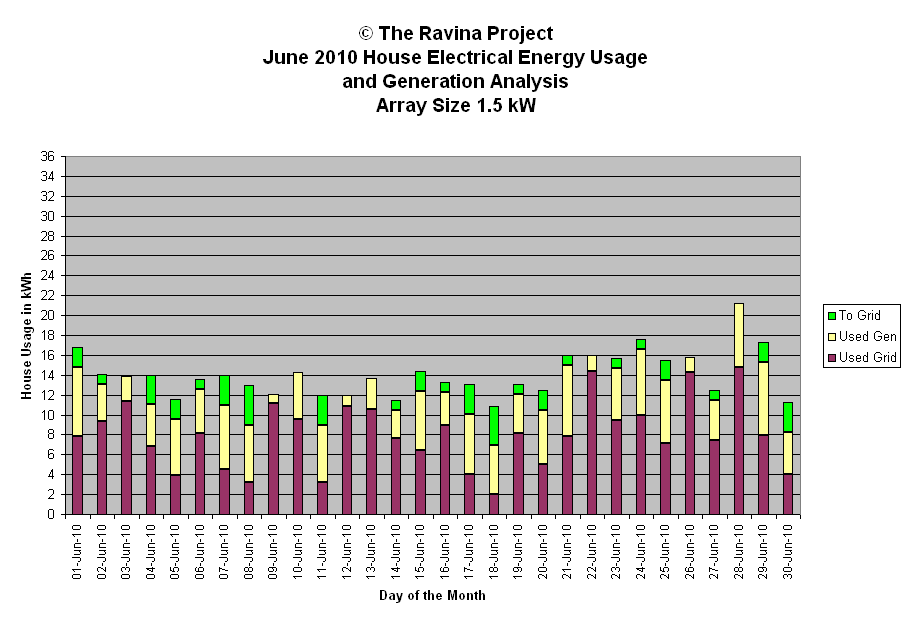Click the 'Array Size 1.5 kW' subtitle
Screen dimensions: 911x623
[x=456, y=105]
